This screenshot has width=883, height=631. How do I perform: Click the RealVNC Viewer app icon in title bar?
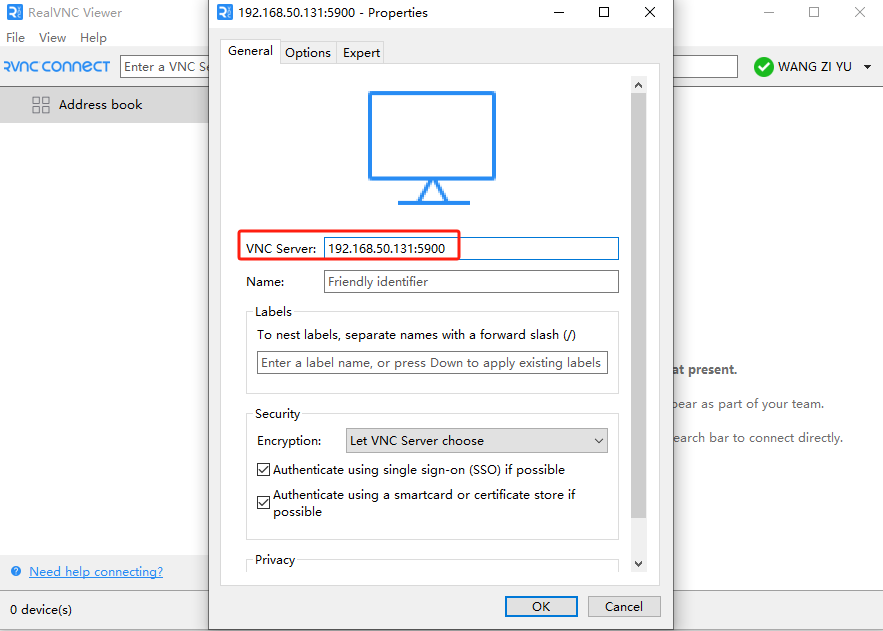click(x=15, y=12)
